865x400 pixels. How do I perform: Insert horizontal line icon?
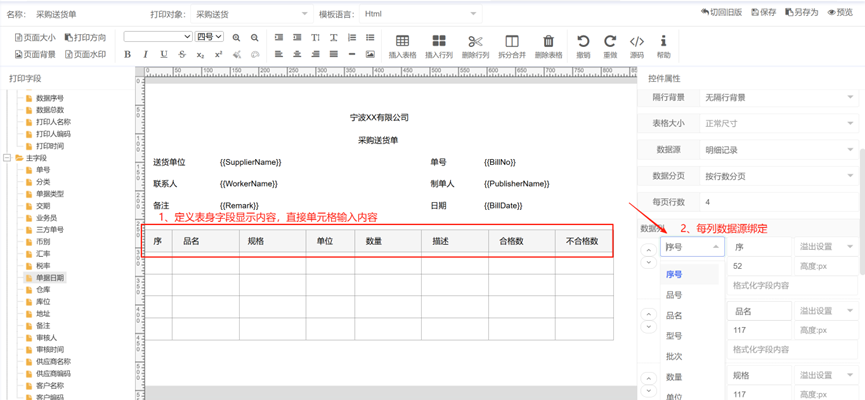(x=351, y=54)
